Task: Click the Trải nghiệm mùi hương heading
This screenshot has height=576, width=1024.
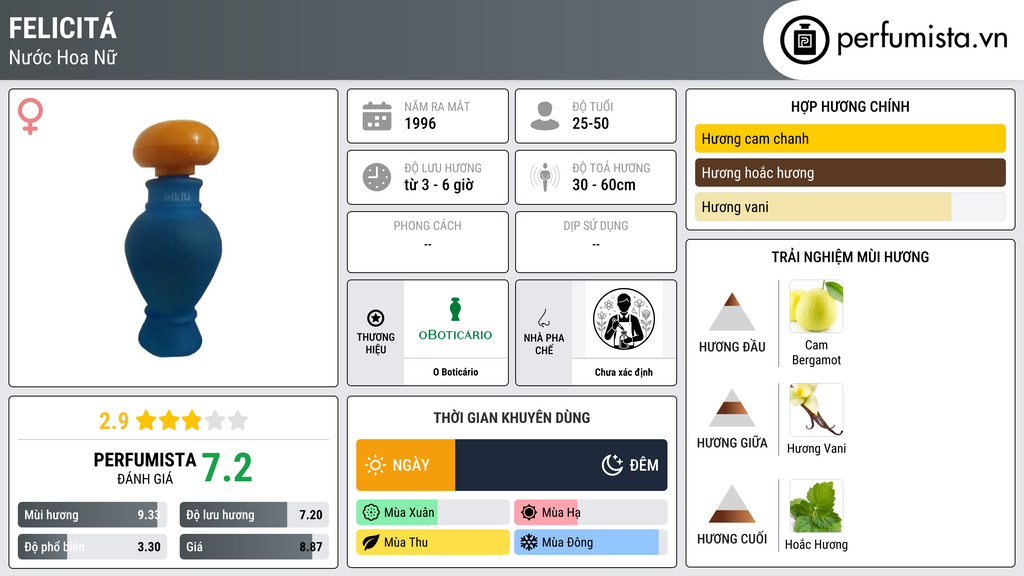Action: click(850, 257)
